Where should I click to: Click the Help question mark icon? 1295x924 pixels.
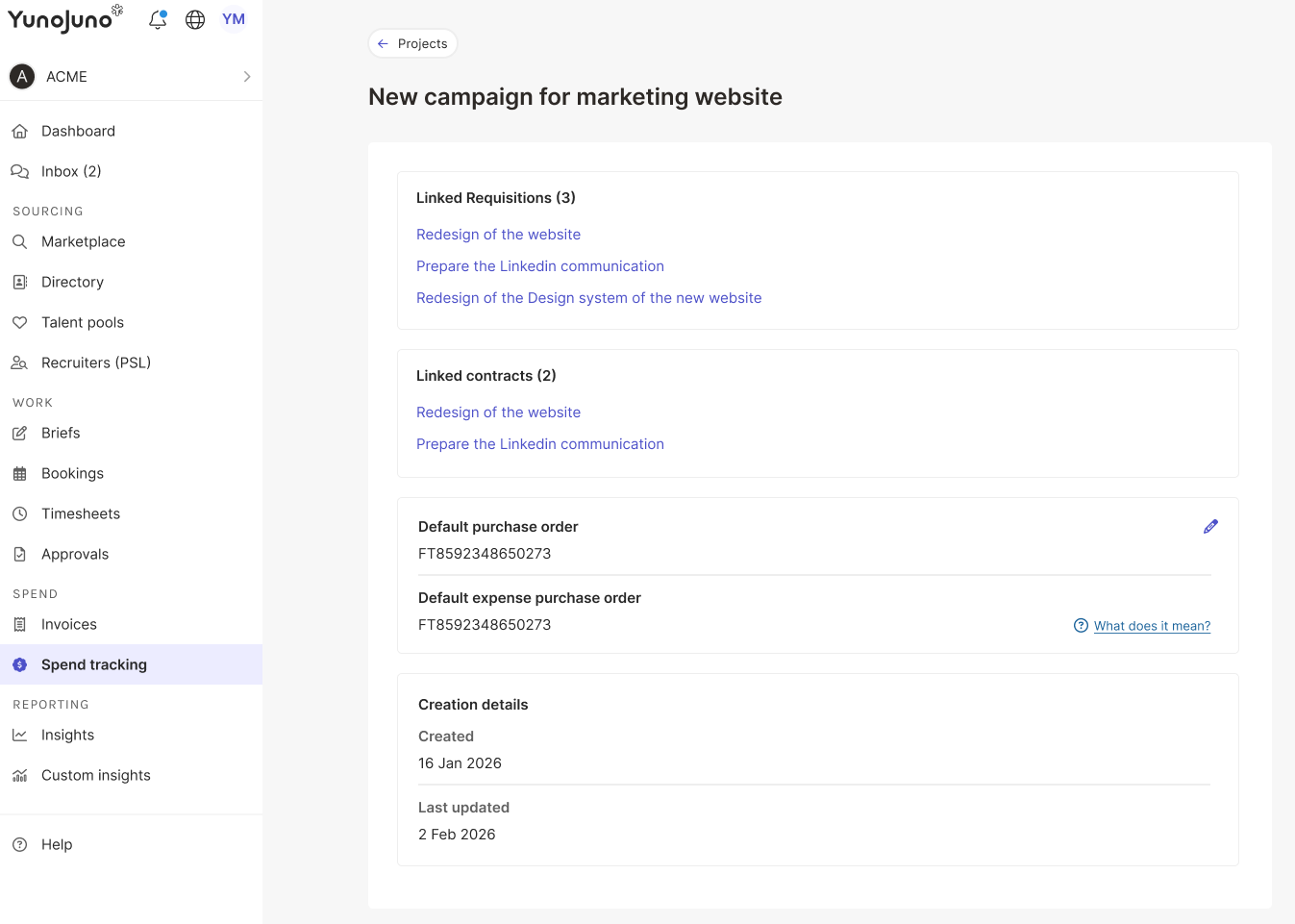(x=19, y=845)
